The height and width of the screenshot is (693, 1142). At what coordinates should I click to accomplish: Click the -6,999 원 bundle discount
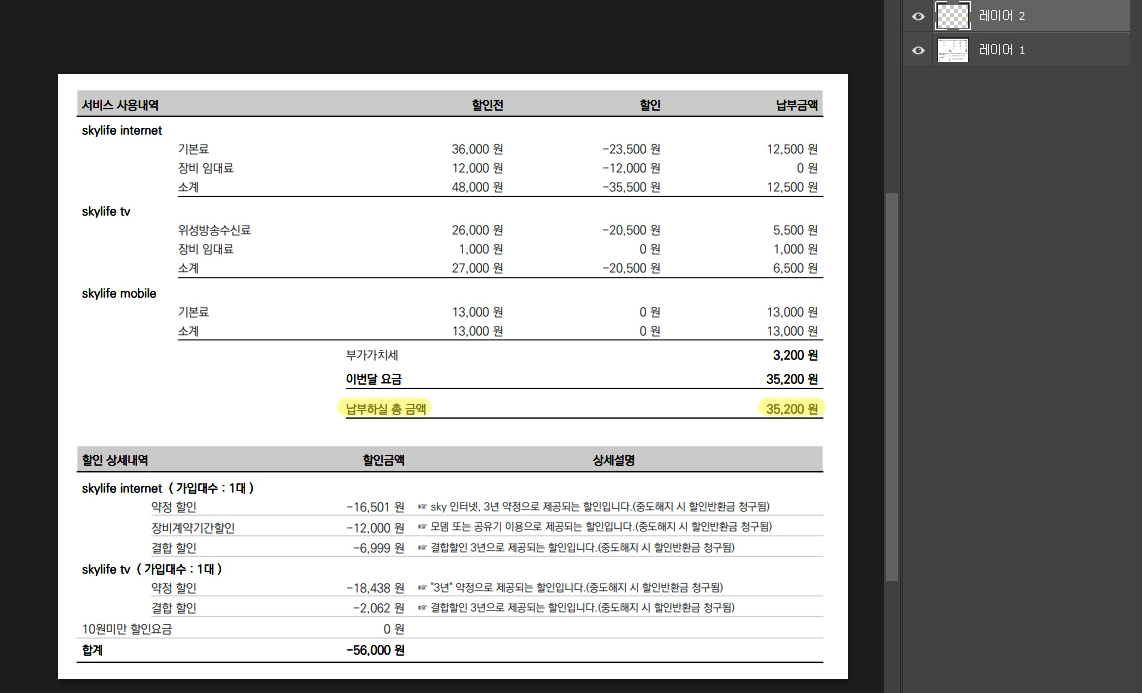pyautogui.click(x=379, y=548)
